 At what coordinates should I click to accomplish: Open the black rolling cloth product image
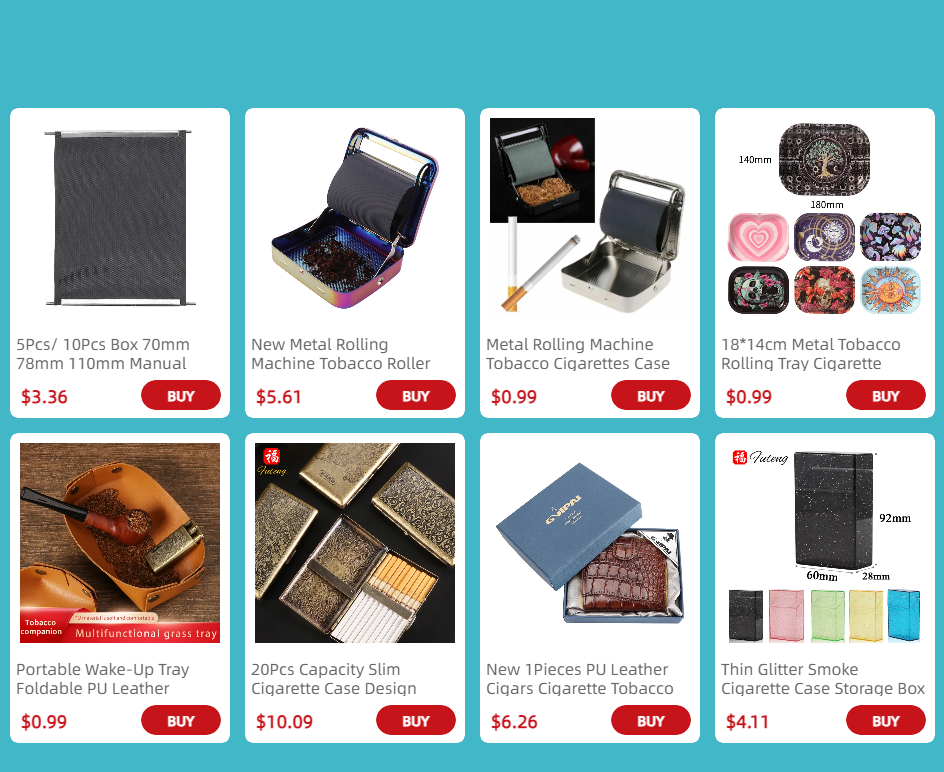click(120, 218)
